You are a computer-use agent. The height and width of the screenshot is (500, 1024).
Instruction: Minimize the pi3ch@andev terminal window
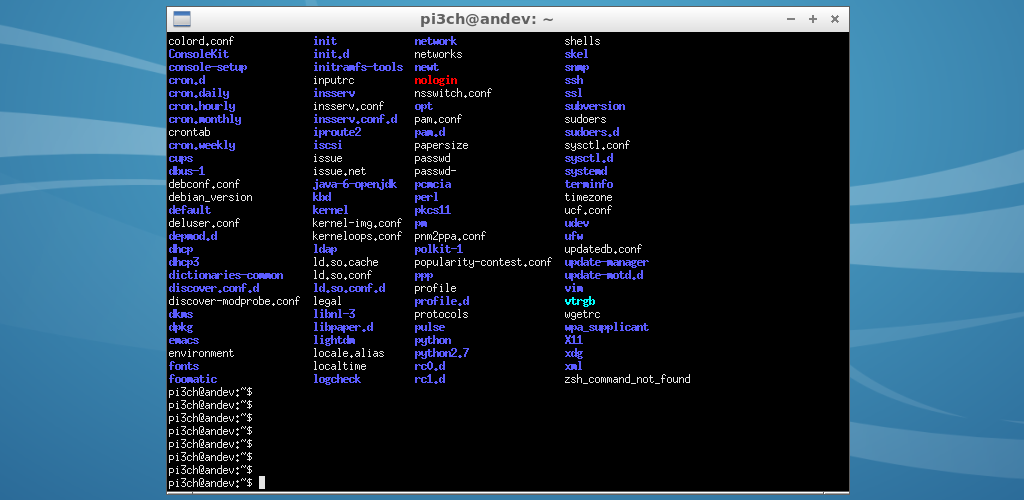tap(791, 19)
